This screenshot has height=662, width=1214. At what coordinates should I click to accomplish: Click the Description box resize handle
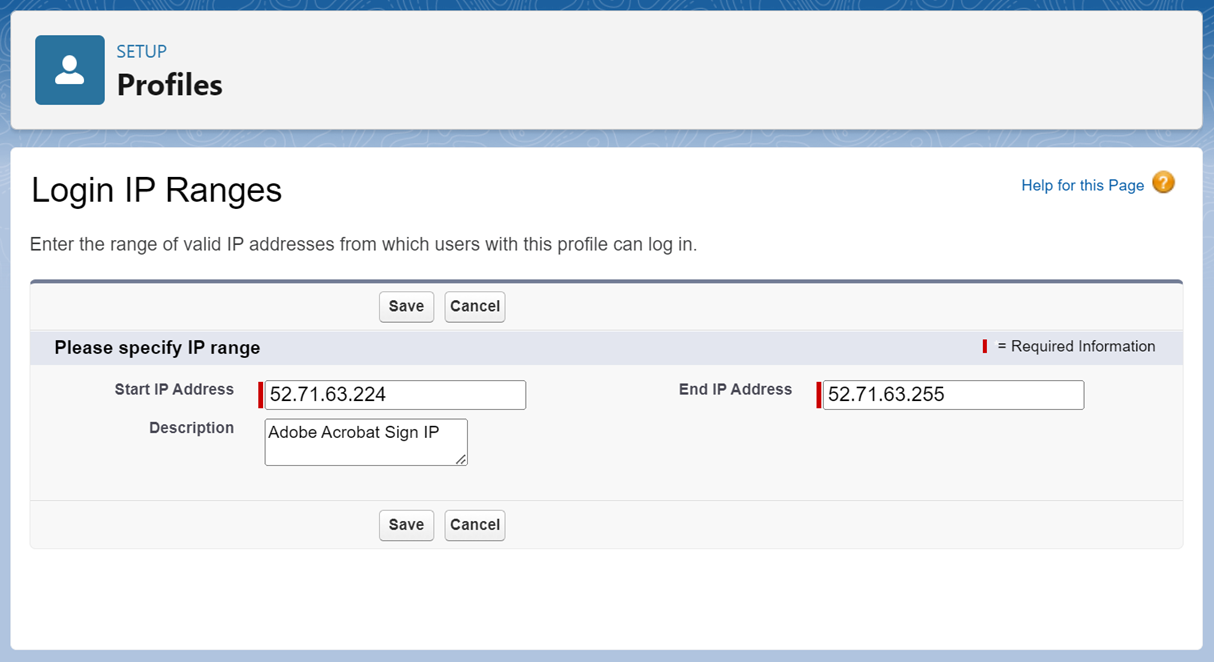point(461,459)
